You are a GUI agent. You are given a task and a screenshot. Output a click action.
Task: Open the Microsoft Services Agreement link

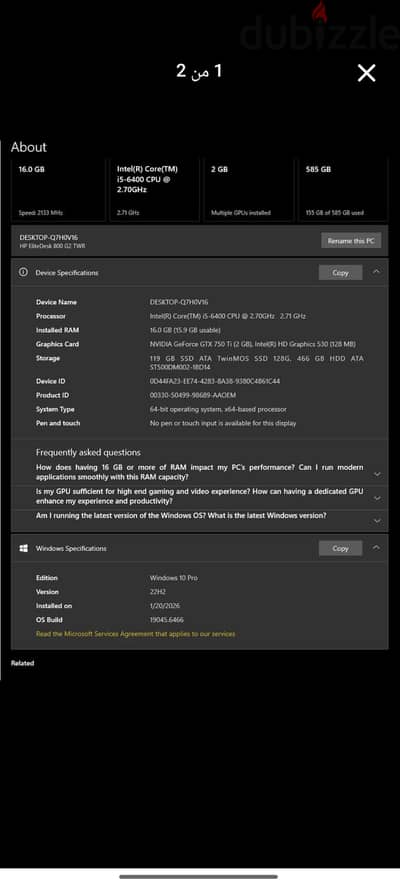tap(135, 634)
